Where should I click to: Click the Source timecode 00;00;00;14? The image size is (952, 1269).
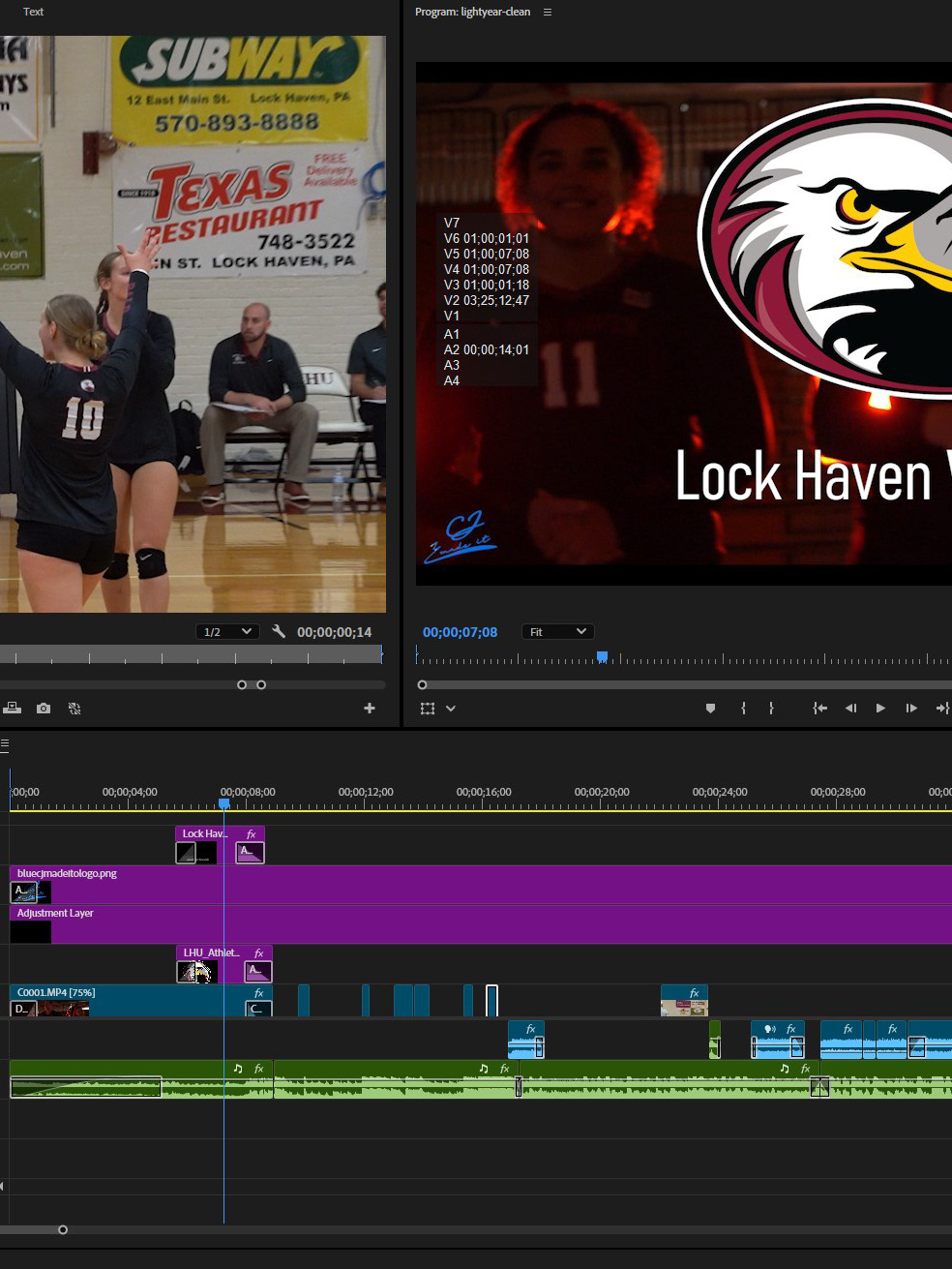tap(334, 632)
